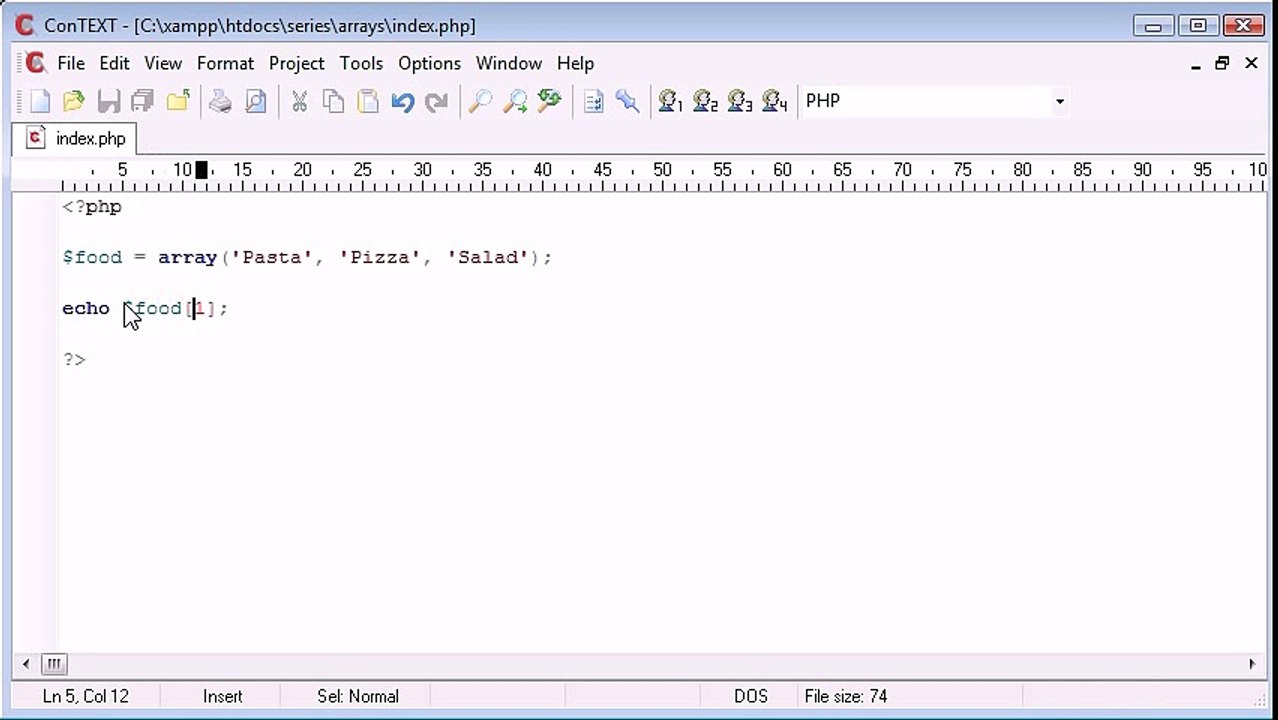Click the Copy icon in the toolbar
1278x720 pixels.
click(x=333, y=101)
